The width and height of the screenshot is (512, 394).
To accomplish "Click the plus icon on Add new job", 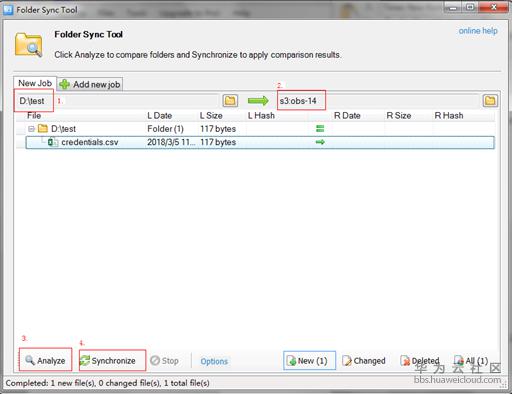I will [x=64, y=84].
